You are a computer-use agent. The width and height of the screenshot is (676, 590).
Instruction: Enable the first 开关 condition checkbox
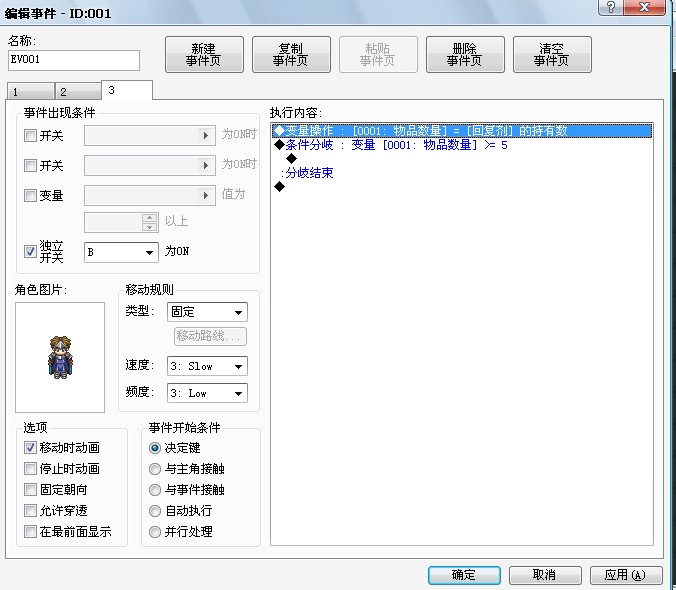tap(30, 136)
